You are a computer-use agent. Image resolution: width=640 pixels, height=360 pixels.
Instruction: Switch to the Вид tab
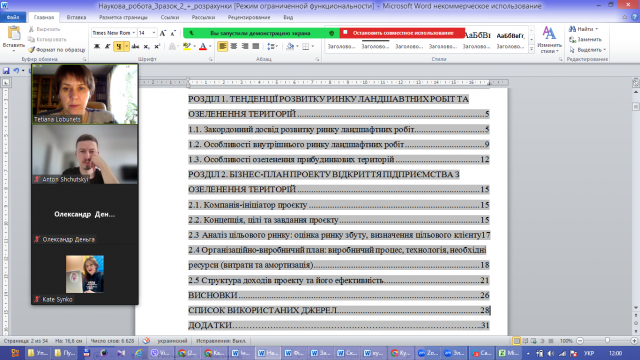click(x=288, y=17)
